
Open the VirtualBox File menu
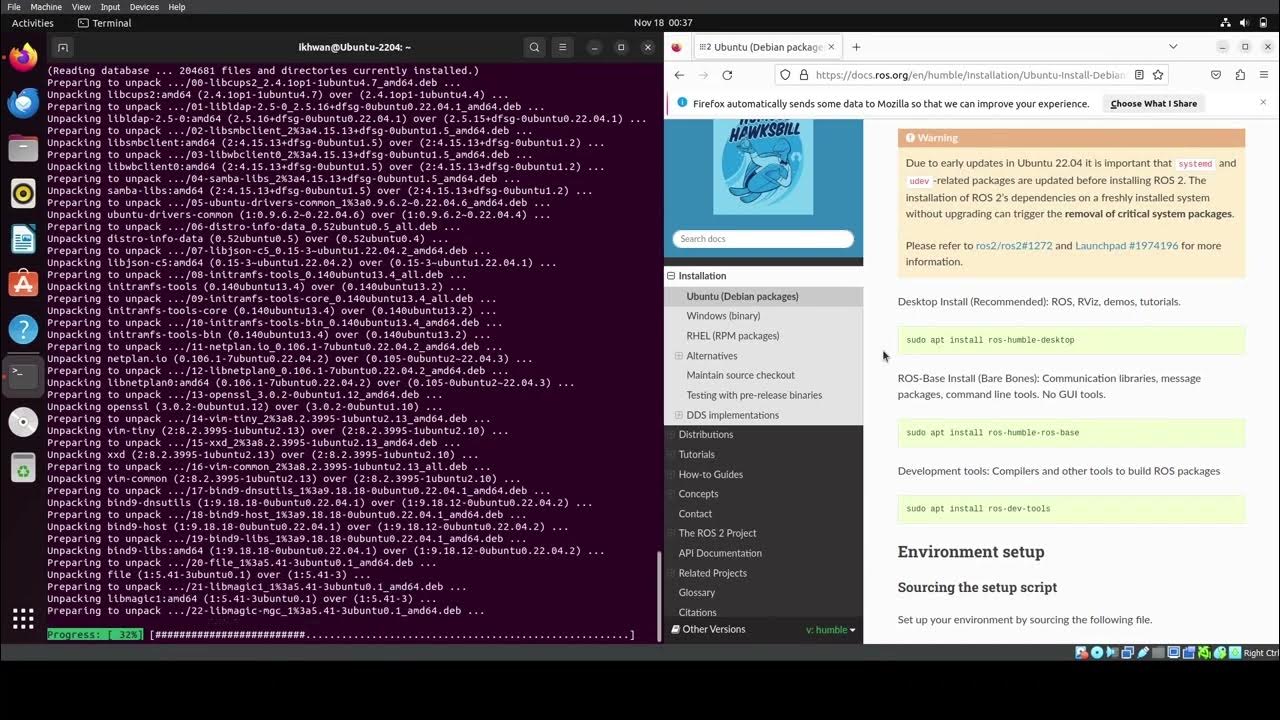(x=14, y=7)
